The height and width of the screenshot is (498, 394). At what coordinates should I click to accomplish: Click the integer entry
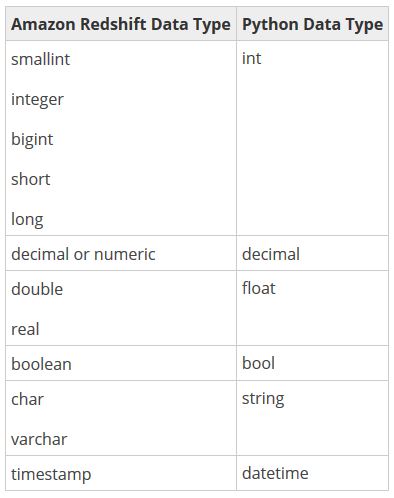(x=37, y=100)
